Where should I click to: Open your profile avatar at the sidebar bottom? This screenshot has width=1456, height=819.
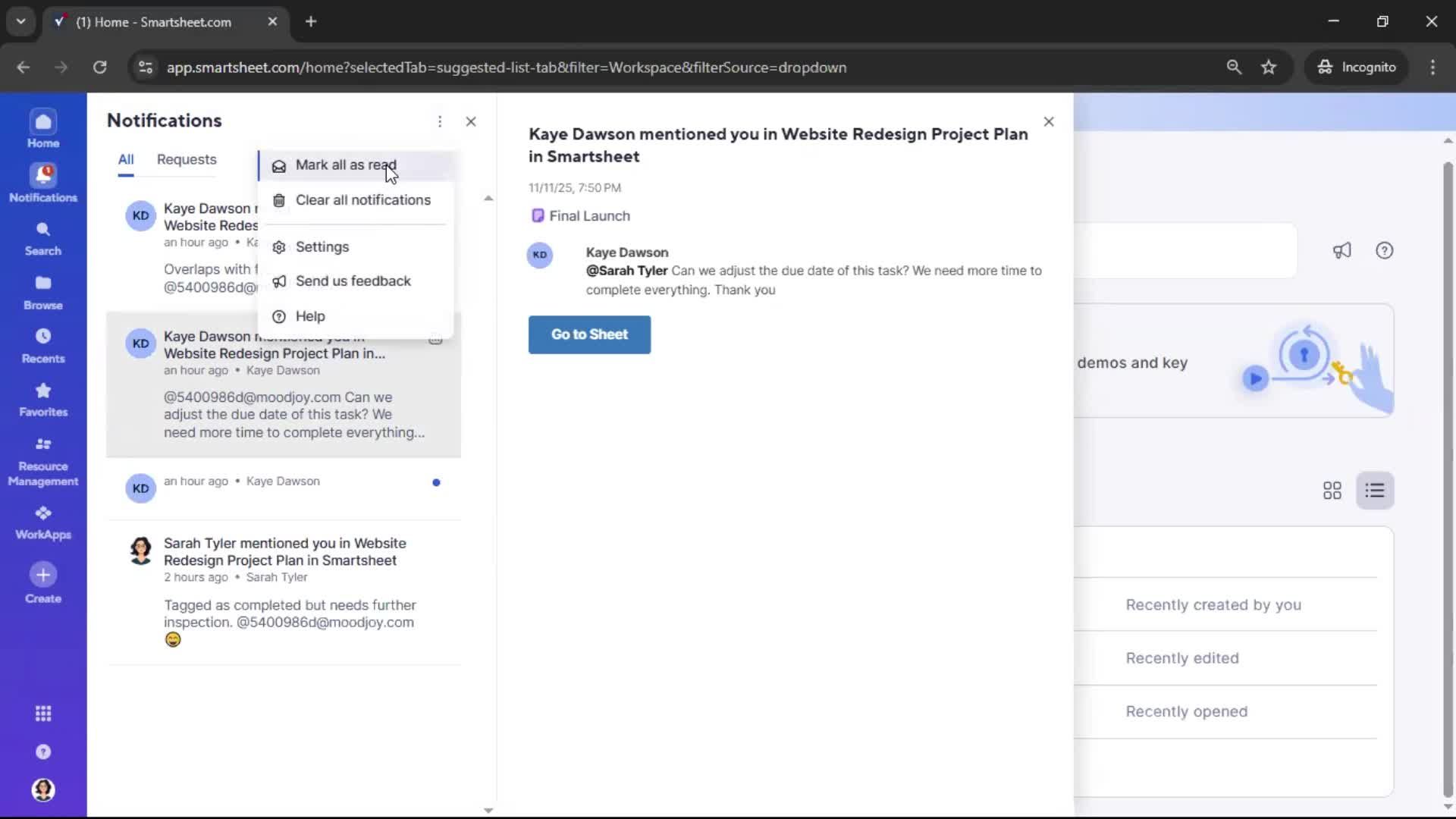pyautogui.click(x=42, y=790)
